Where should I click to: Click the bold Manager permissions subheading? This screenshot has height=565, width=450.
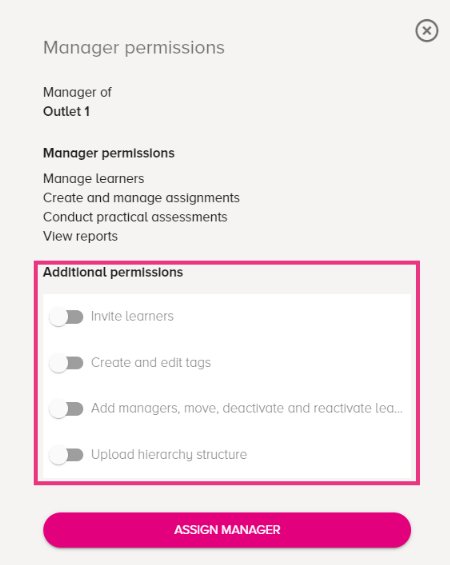[x=109, y=153]
